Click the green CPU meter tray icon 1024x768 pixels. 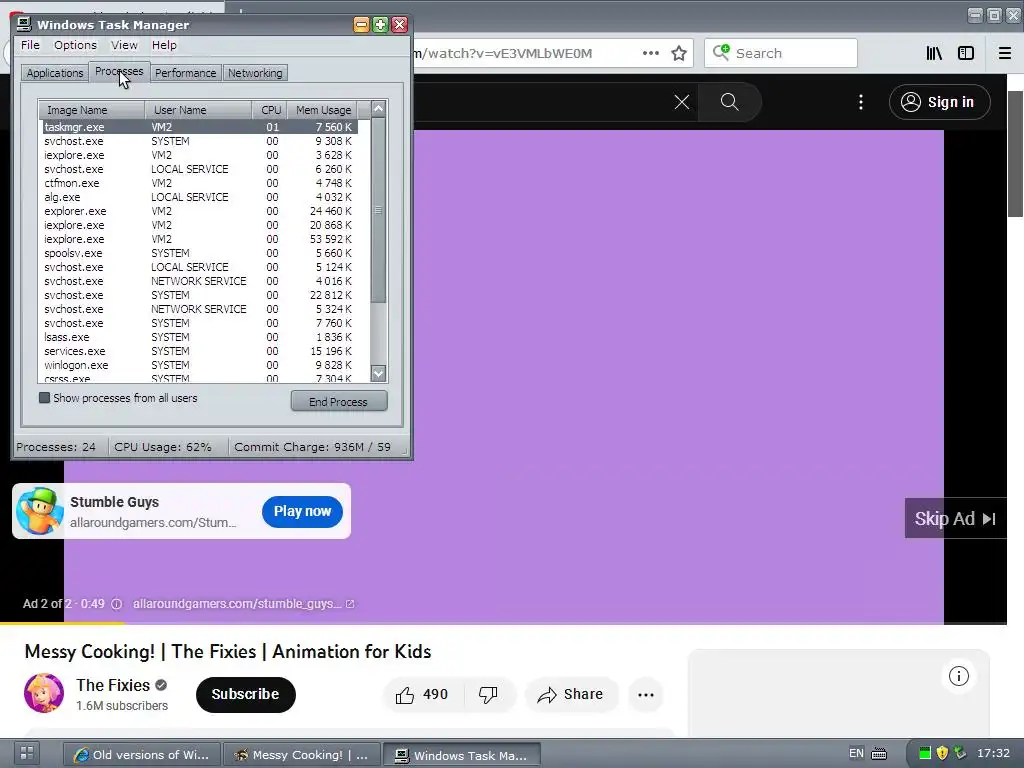[925, 753]
